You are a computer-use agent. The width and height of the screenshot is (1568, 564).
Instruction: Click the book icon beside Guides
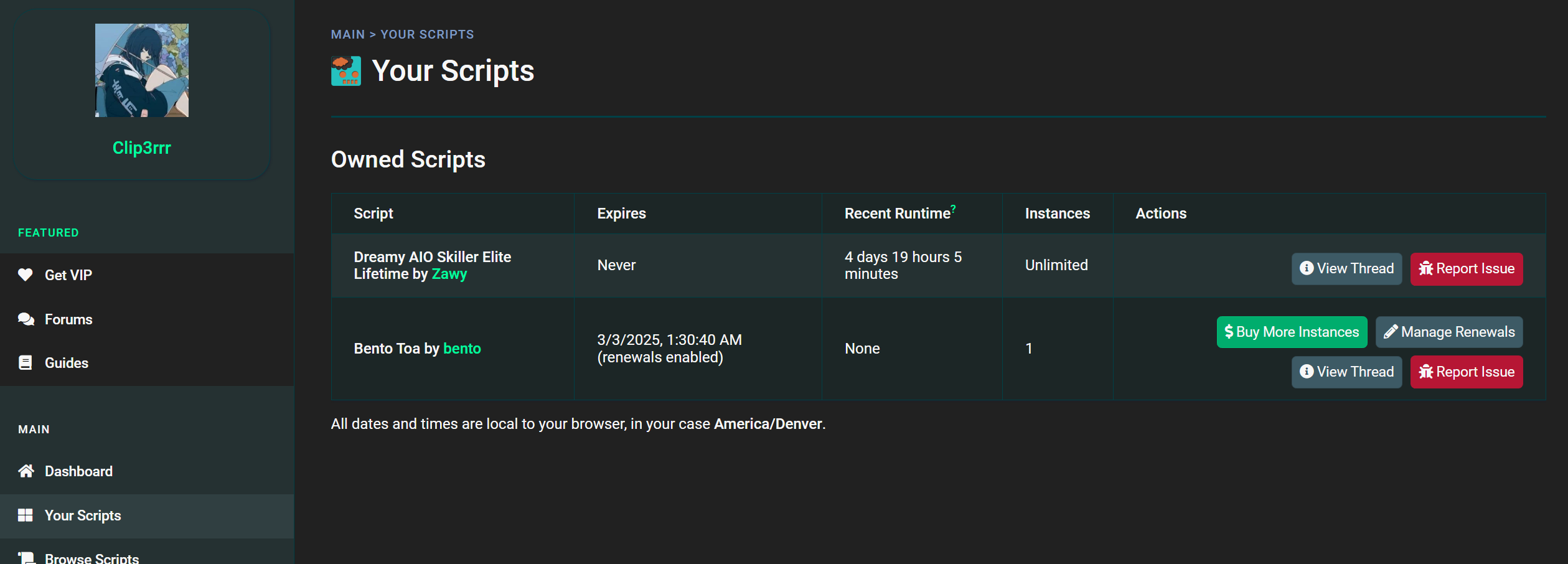coord(26,363)
